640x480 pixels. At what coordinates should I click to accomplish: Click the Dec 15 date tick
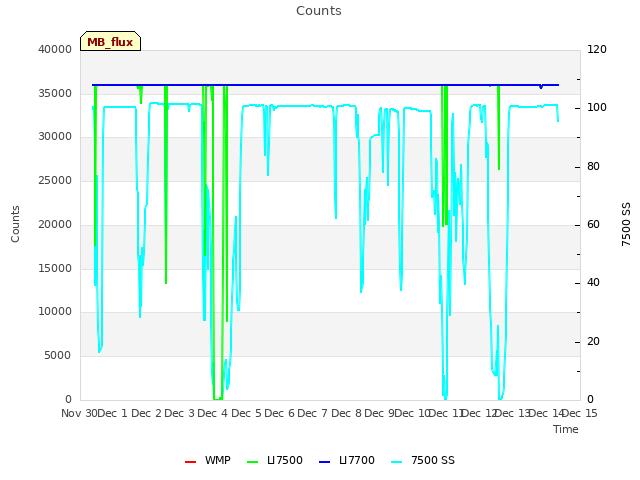click(x=580, y=413)
